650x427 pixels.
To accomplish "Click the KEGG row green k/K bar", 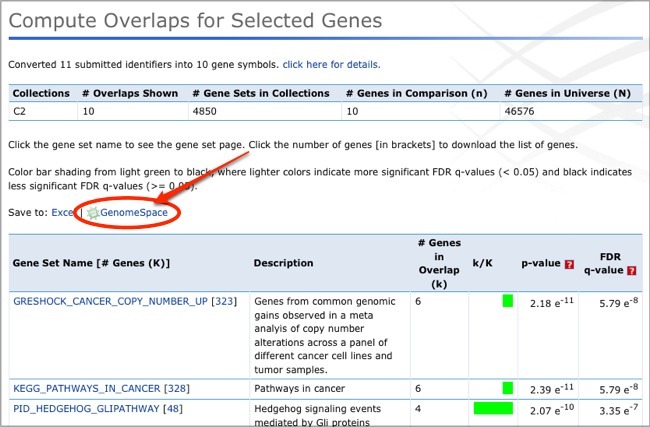I will [x=507, y=388].
